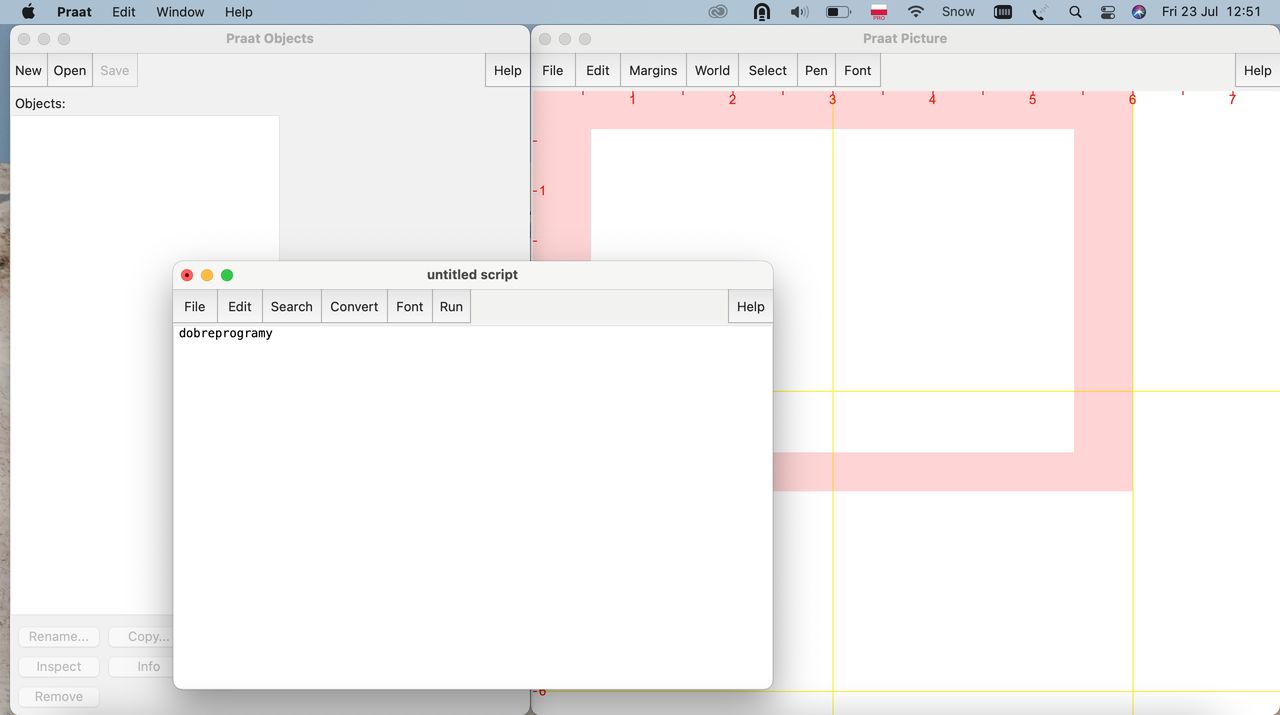This screenshot has width=1280, height=715.
Task: Open the Help menu in the menu bar
Action: (x=239, y=12)
